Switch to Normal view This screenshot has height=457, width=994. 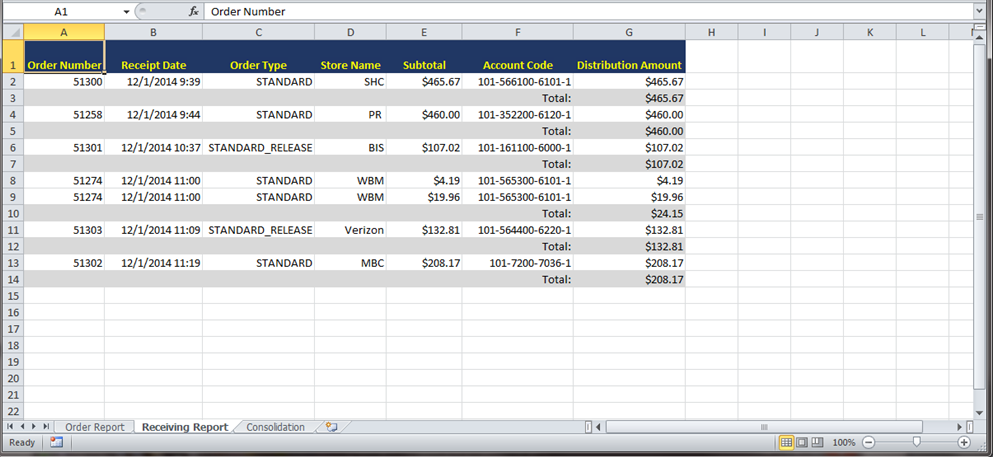[x=786, y=442]
